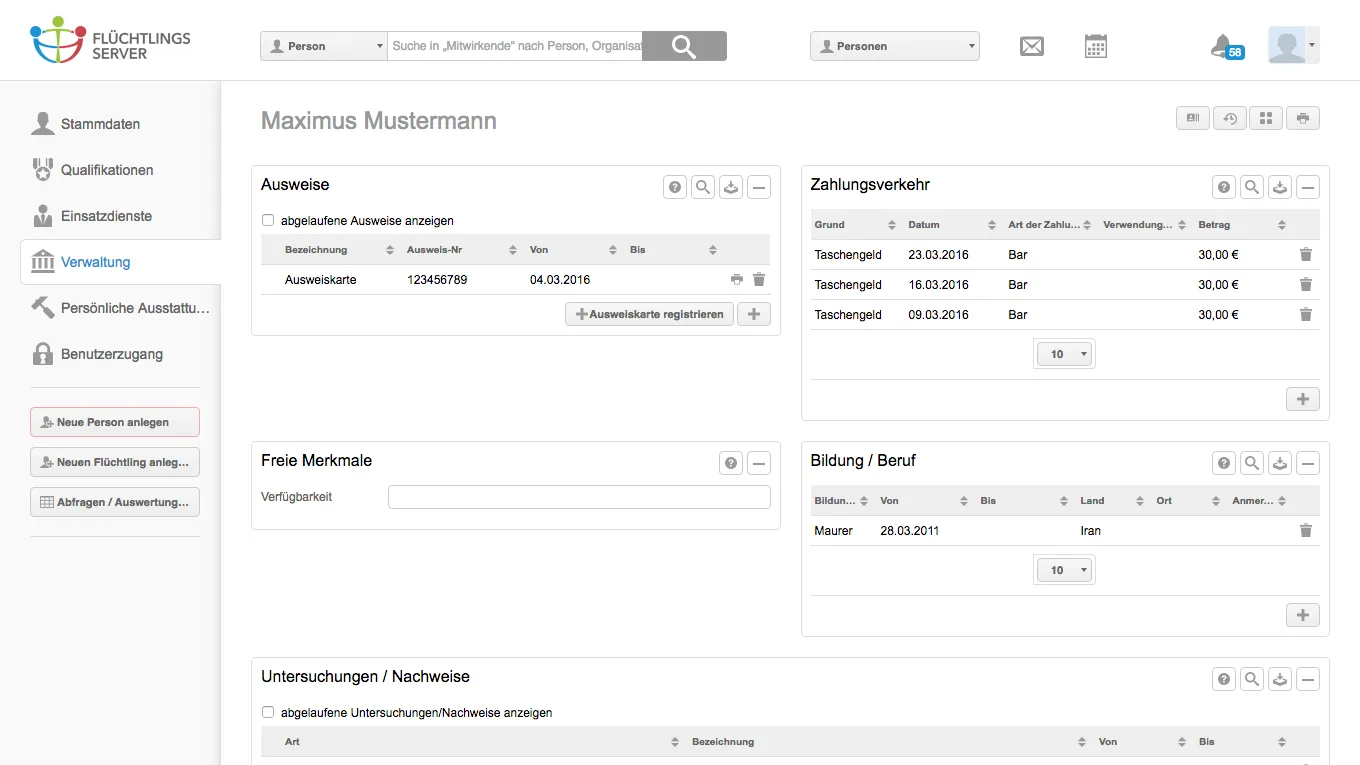Click Ausweiskarte registrieren button
Image resolution: width=1360 pixels, height=765 pixels.
[650, 314]
